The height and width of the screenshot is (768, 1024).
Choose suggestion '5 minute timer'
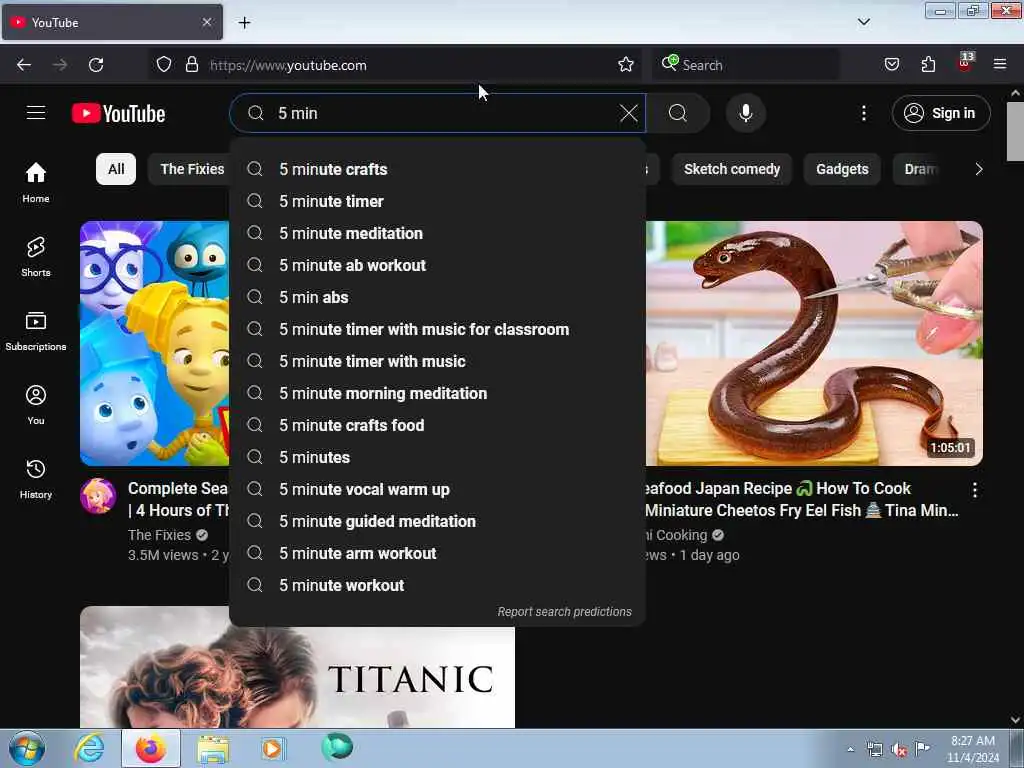click(x=438, y=201)
